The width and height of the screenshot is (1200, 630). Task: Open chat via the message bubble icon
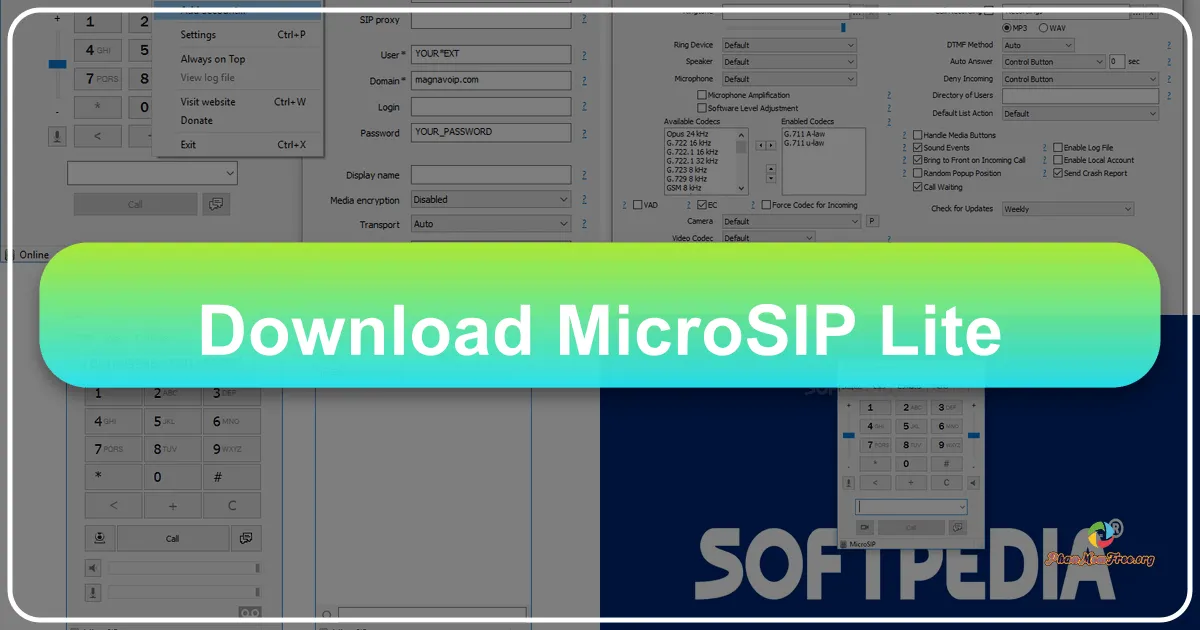[246, 538]
